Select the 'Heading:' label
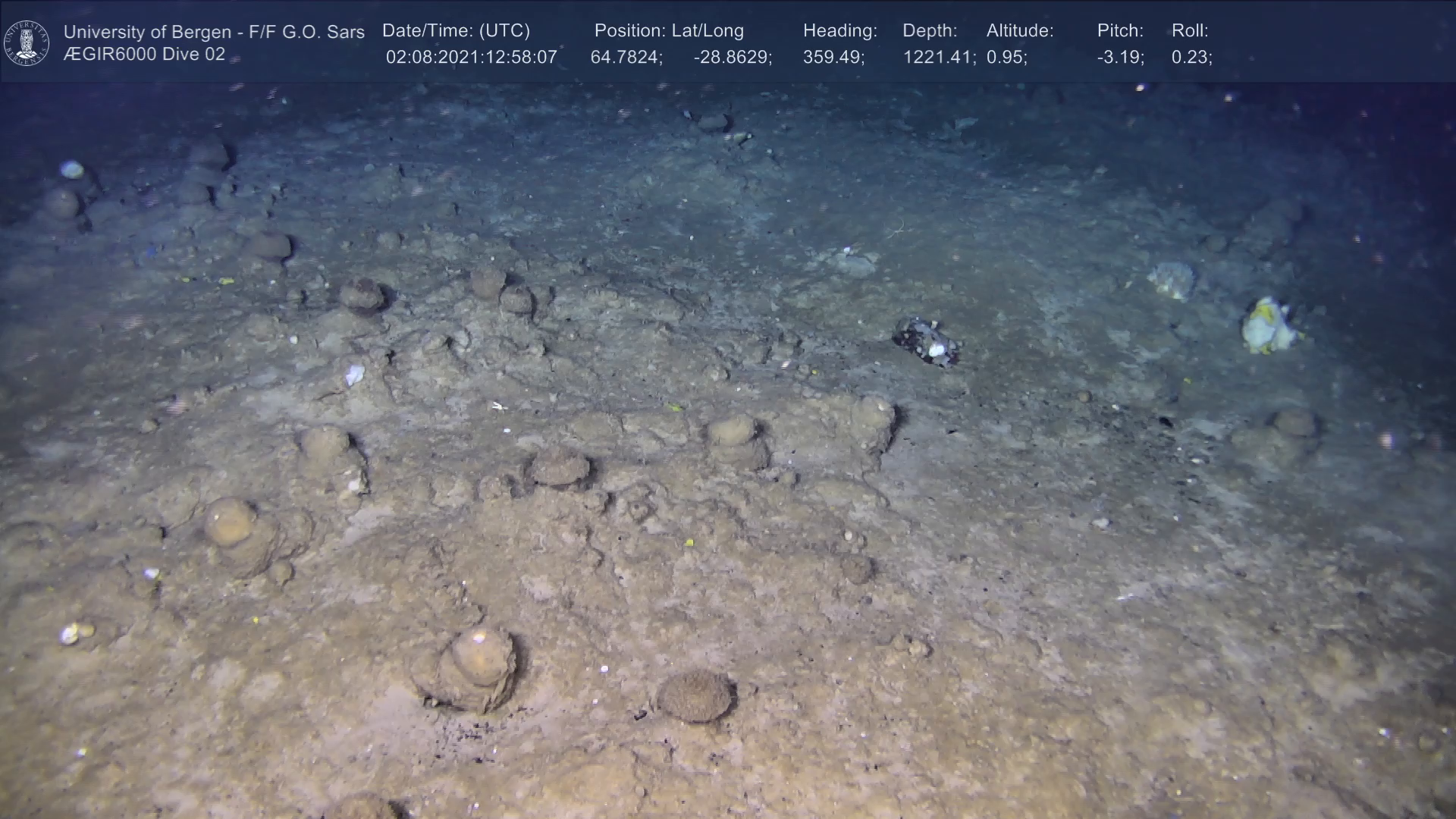Screen dimensions: 1456x819 click(839, 31)
